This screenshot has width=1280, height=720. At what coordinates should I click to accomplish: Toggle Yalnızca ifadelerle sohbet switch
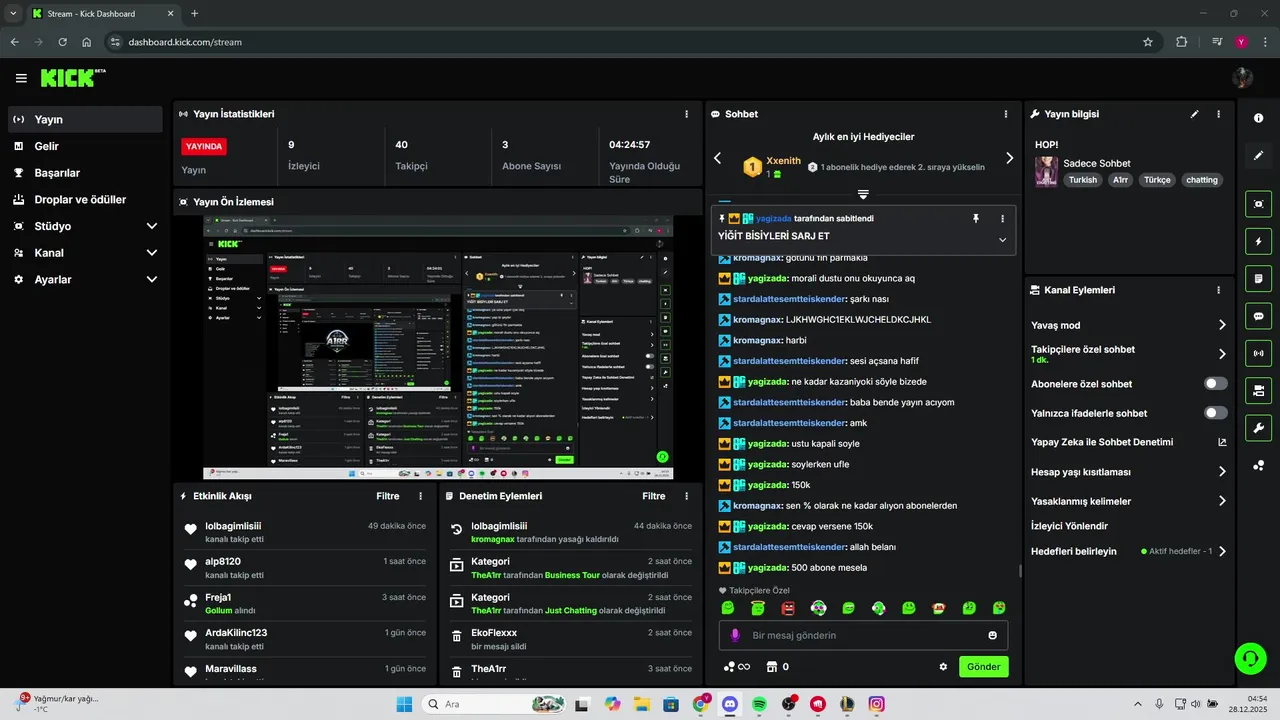(x=1216, y=413)
